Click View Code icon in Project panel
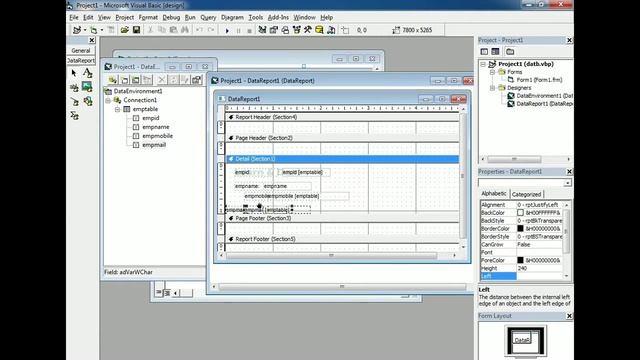The width and height of the screenshot is (640, 360). (484, 51)
